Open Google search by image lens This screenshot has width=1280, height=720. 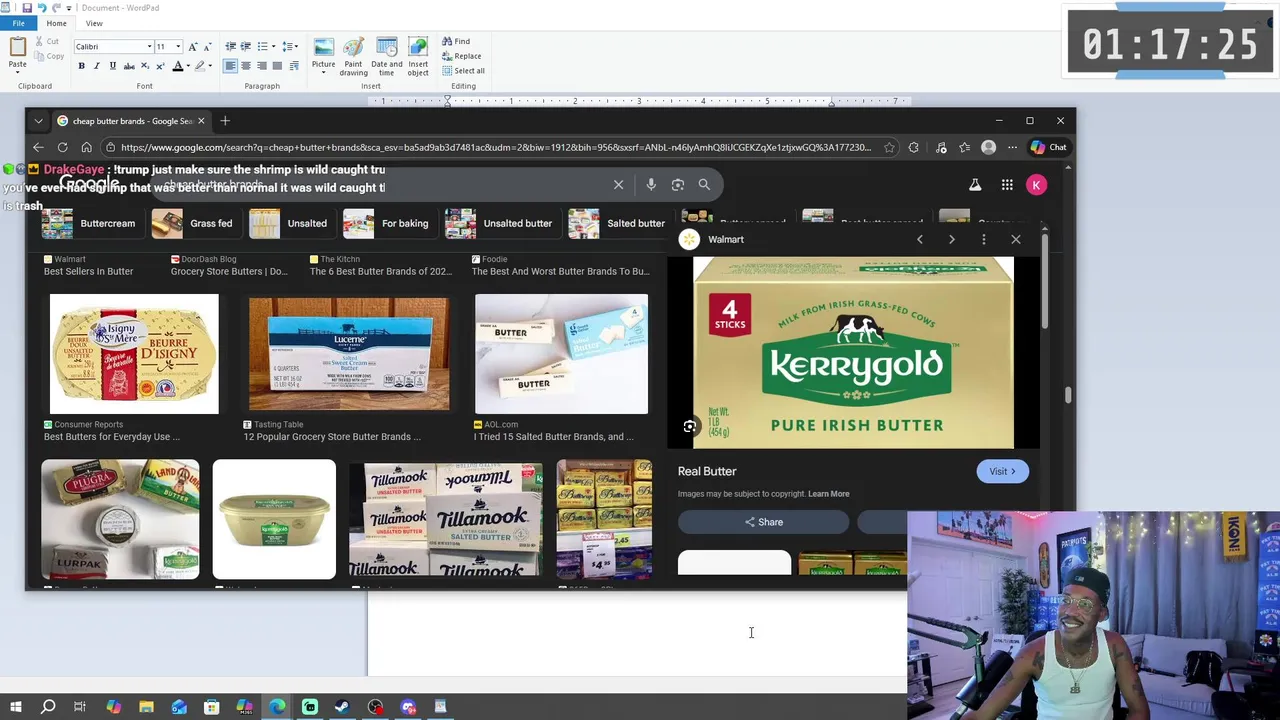(678, 184)
